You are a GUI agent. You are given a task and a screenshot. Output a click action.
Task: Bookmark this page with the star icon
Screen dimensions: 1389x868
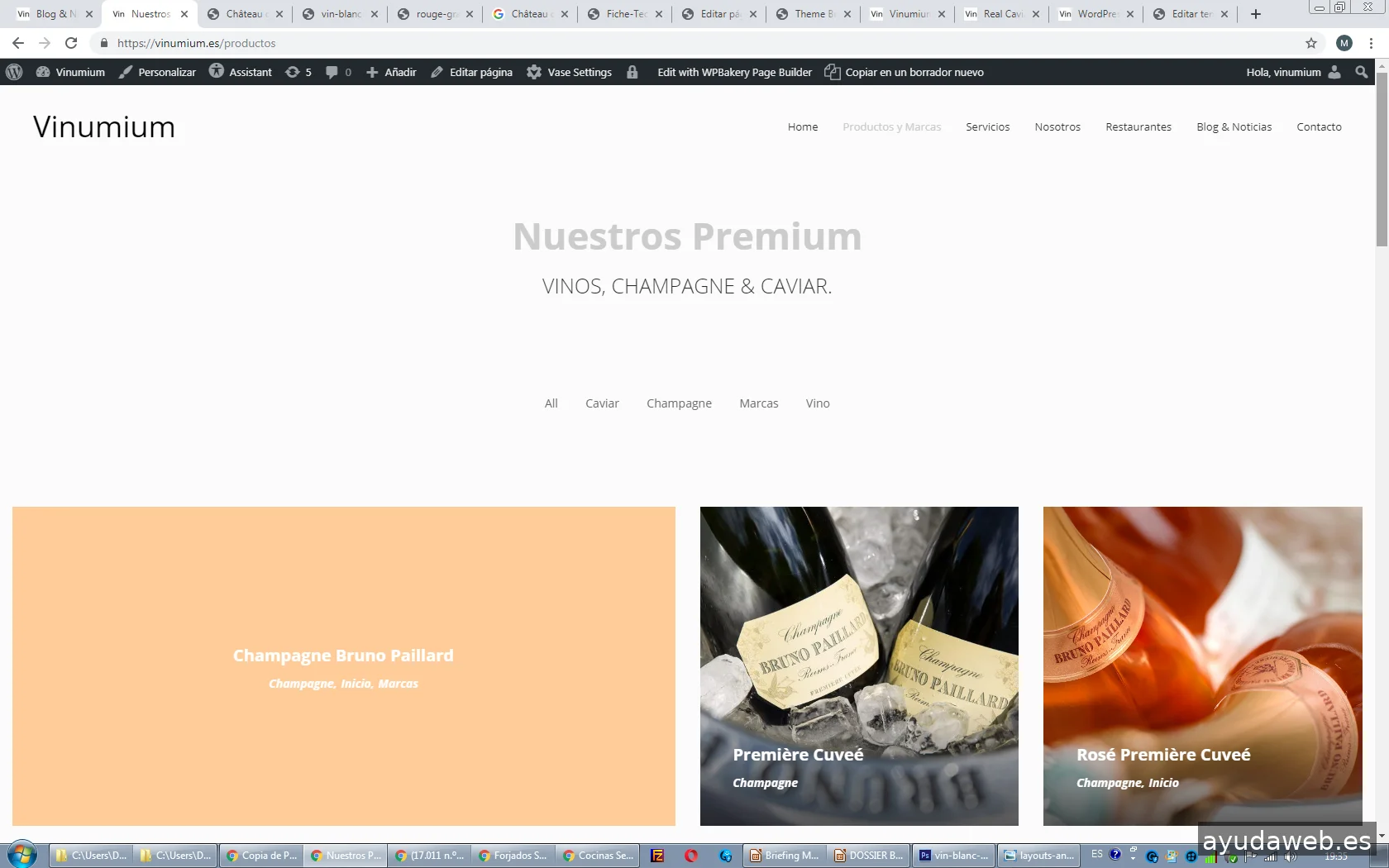tap(1311, 43)
